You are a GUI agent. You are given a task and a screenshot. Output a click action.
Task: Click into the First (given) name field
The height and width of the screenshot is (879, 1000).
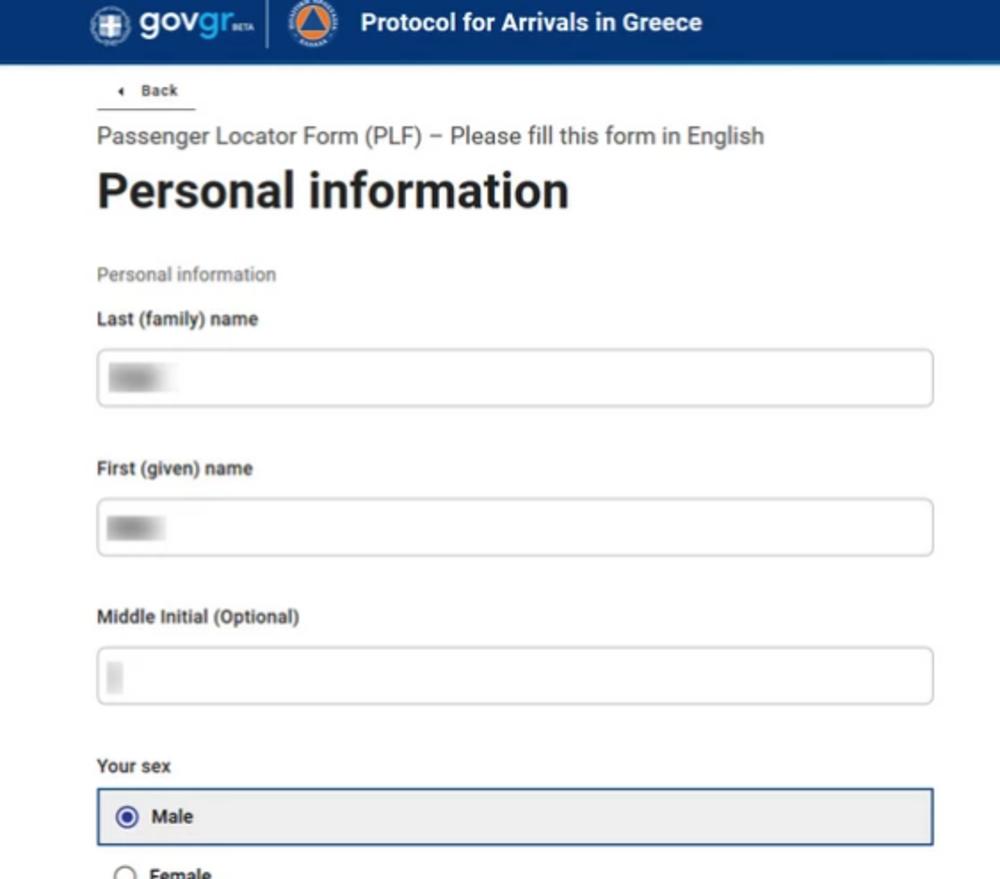[515, 527]
